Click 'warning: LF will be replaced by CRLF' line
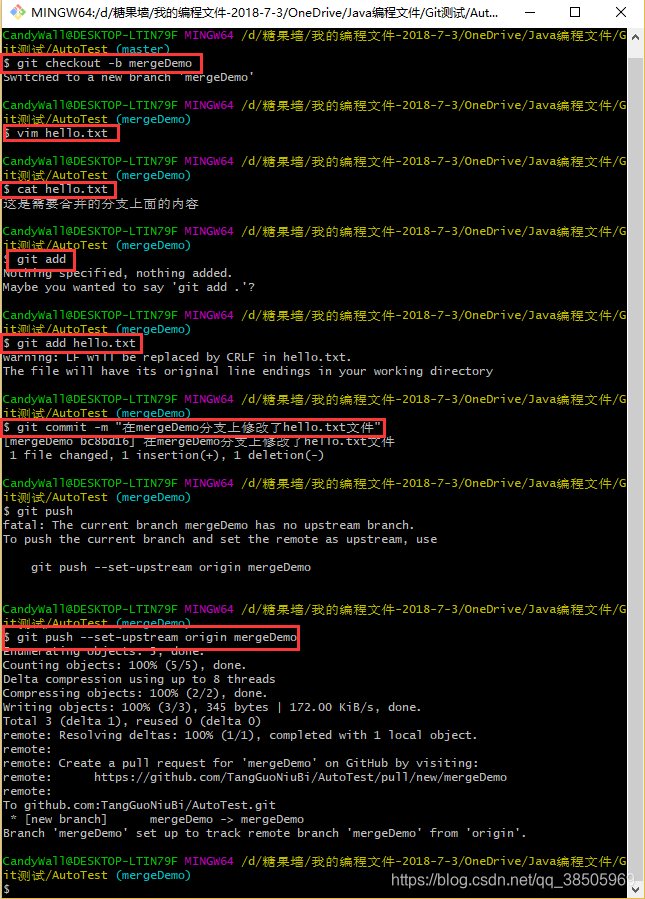 (x=177, y=357)
